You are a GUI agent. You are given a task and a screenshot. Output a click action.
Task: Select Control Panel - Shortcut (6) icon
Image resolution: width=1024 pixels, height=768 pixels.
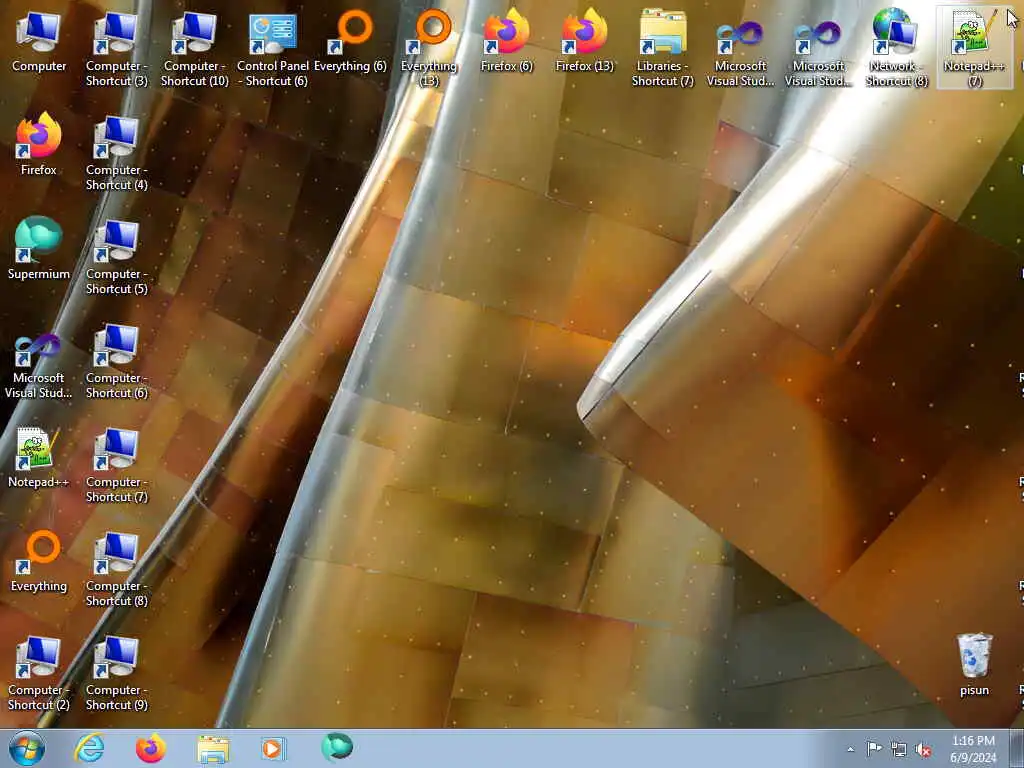273,49
